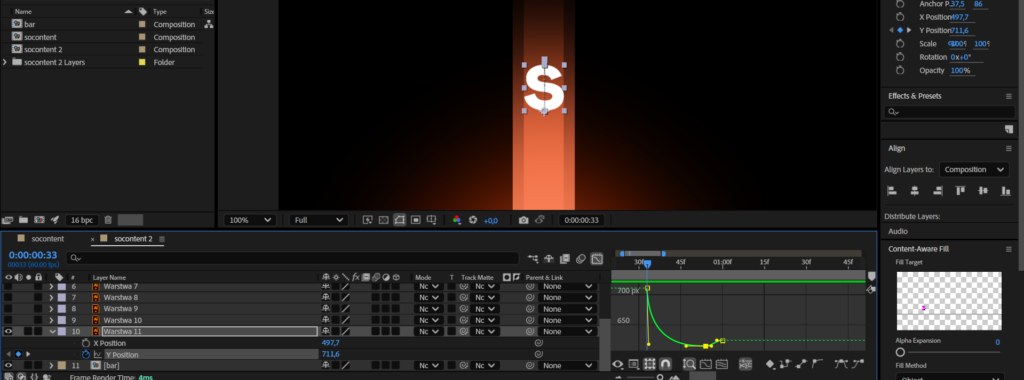Click the Take Snapshot camera icon
This screenshot has width=1024, height=380.
point(523,220)
